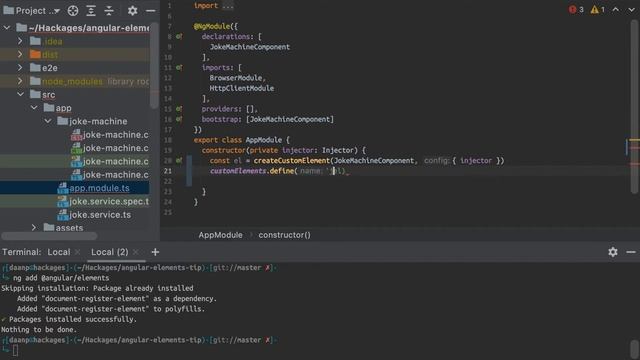Click customElements.define on line 21
Screen dimensions: 640x360
(x=252, y=171)
